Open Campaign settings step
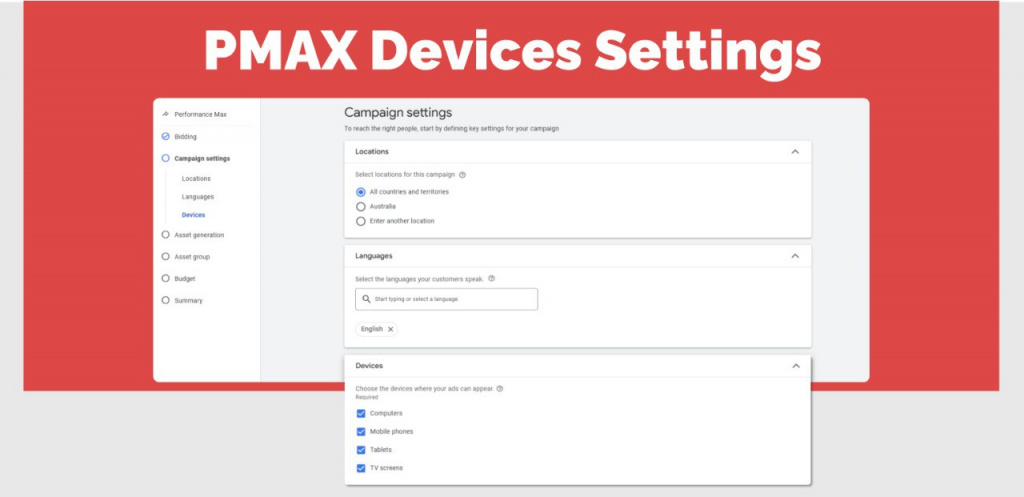This screenshot has width=1024, height=497. point(202,159)
